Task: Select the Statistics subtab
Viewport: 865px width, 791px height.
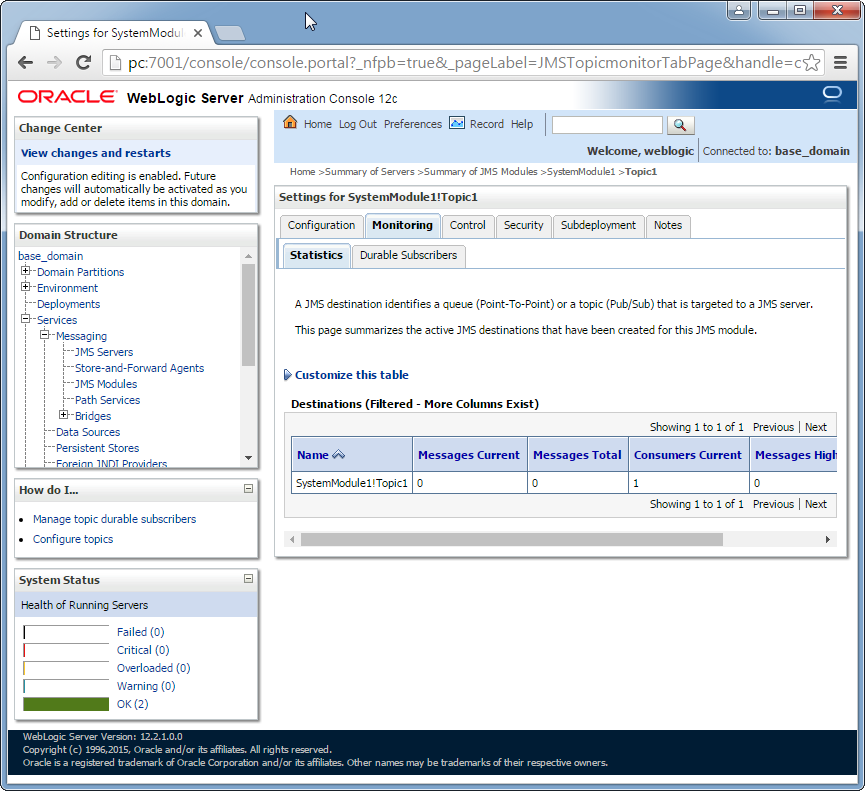Action: (x=316, y=255)
